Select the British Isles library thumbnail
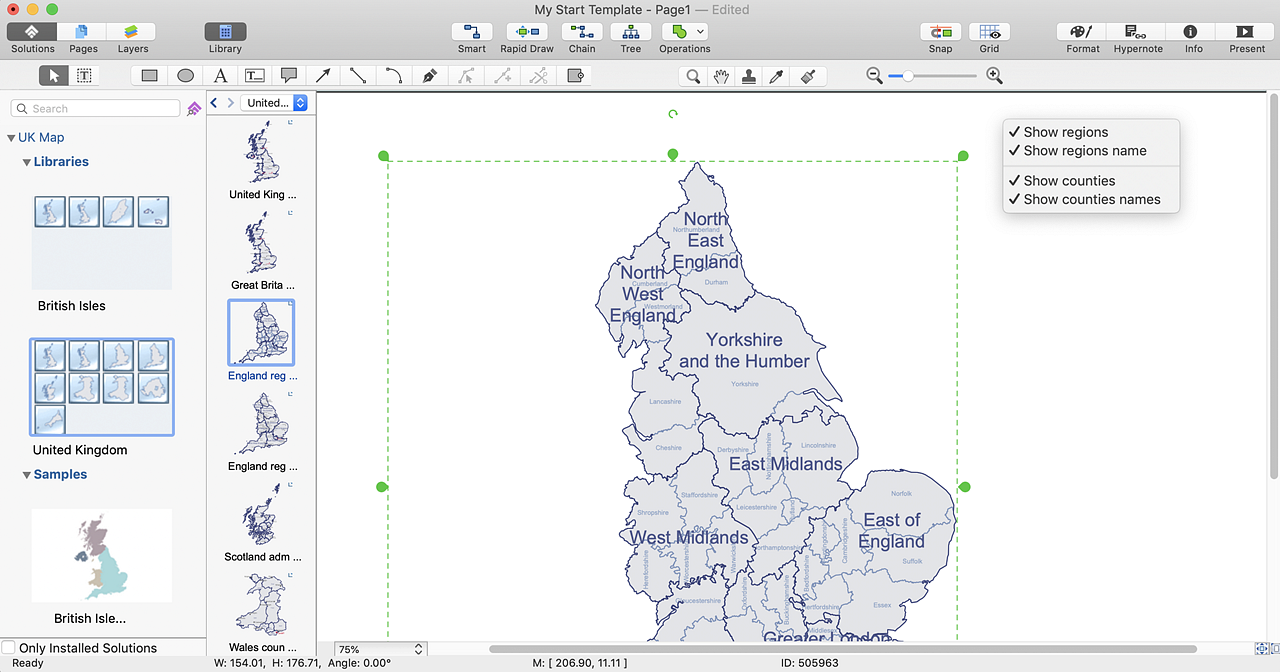Image resolution: width=1280 pixels, height=672 pixels. click(x=102, y=242)
